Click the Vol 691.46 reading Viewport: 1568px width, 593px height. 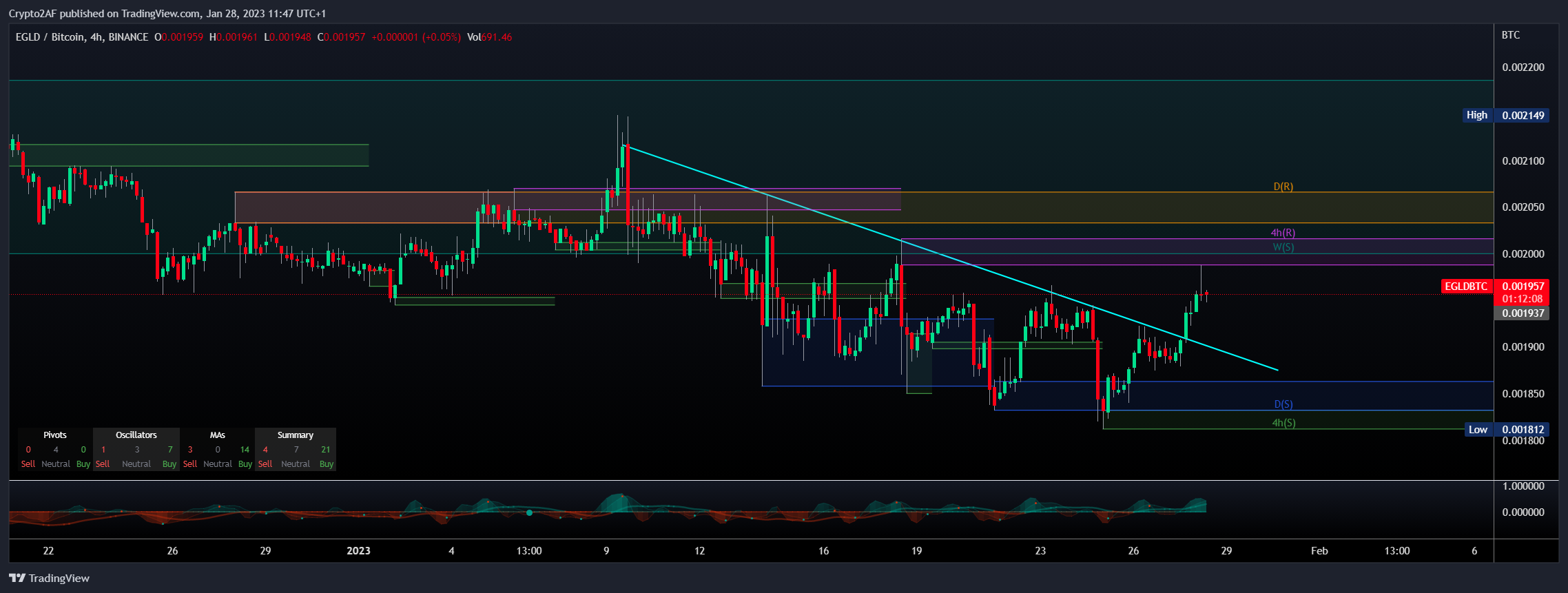coord(489,37)
